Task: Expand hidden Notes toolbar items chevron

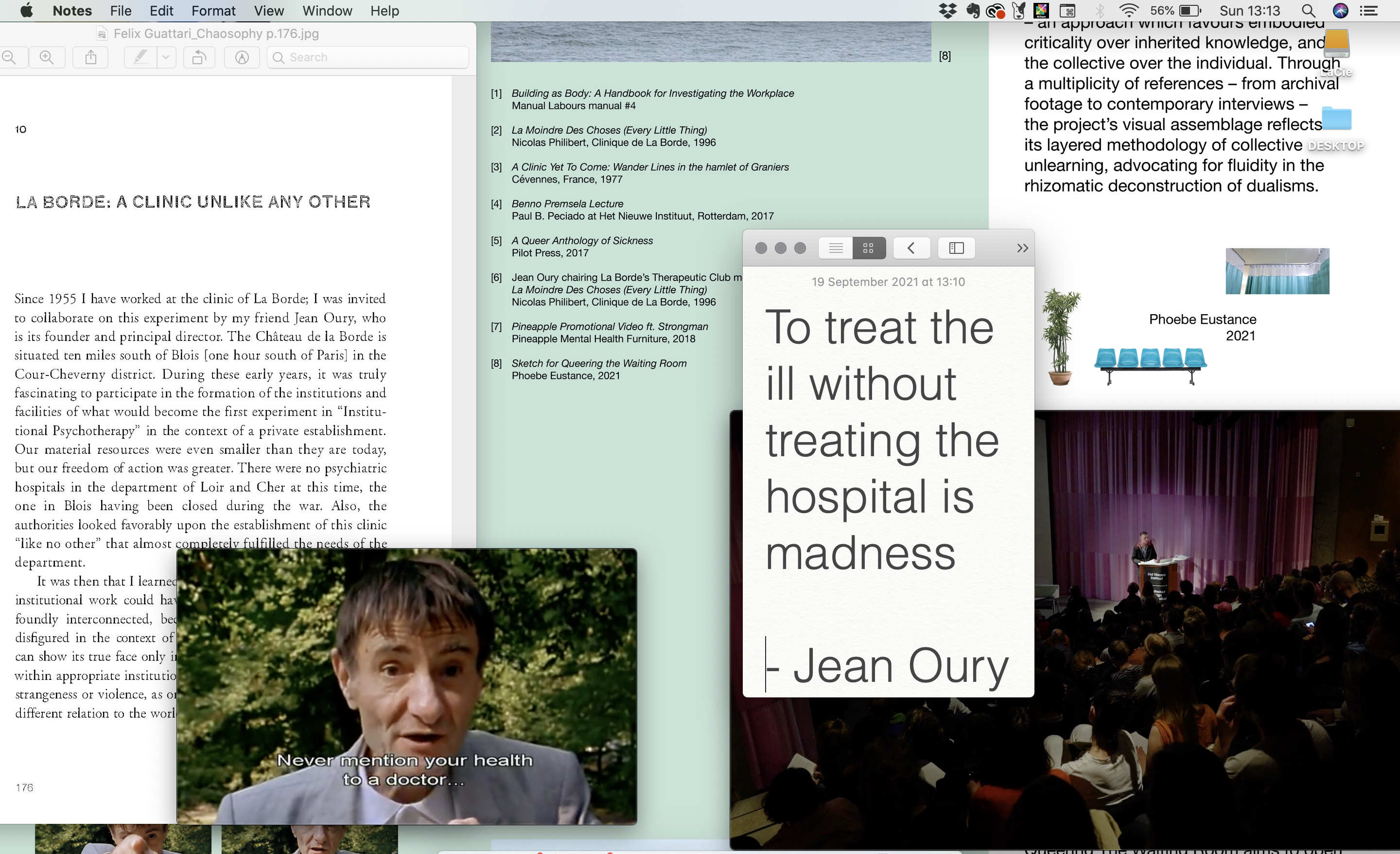Action: click(1022, 248)
